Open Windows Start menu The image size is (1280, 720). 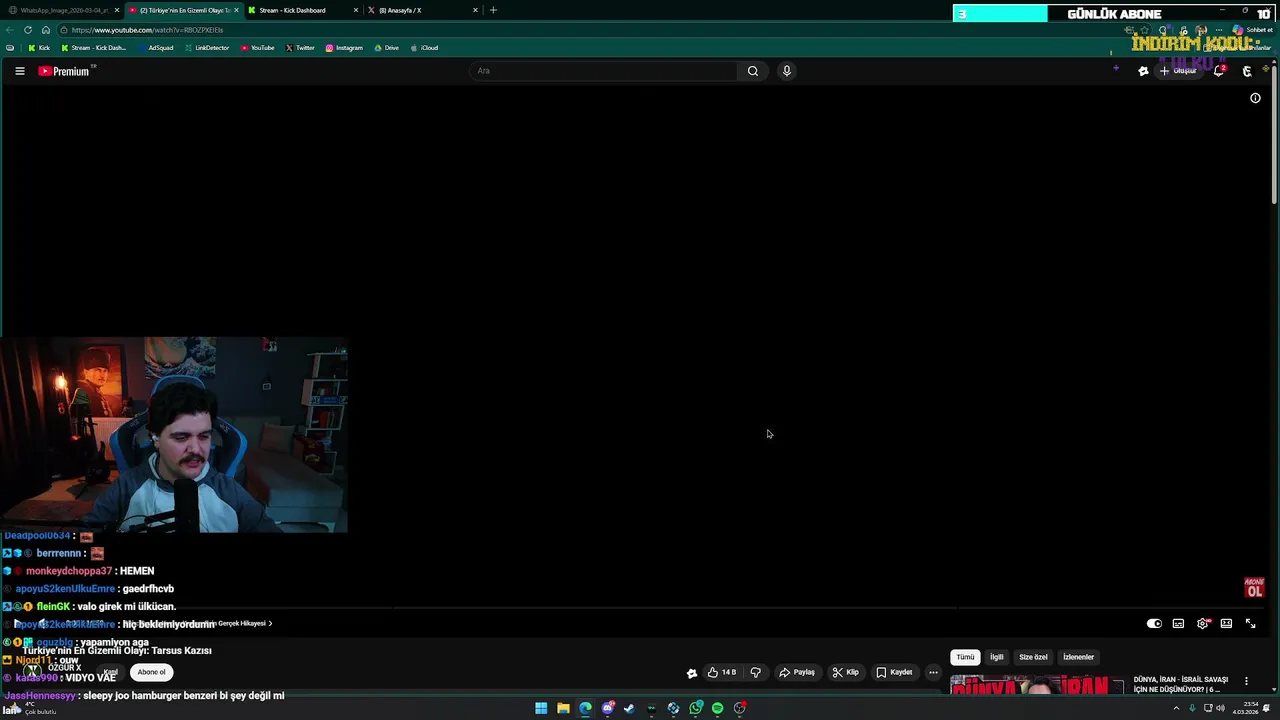click(x=541, y=708)
